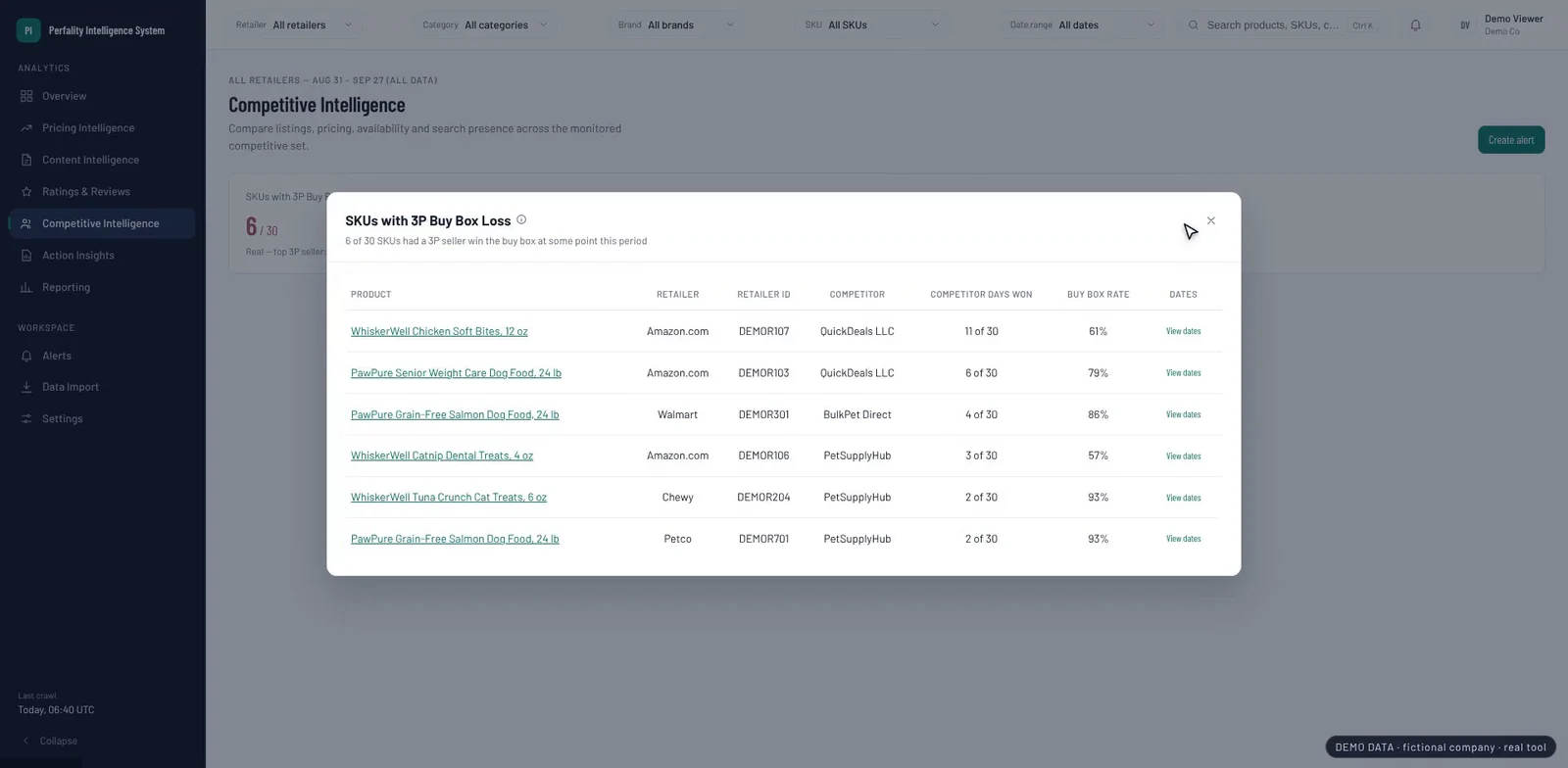Click the Competitor Days Won column header
Screen dimensions: 1568x768
click(x=981, y=294)
